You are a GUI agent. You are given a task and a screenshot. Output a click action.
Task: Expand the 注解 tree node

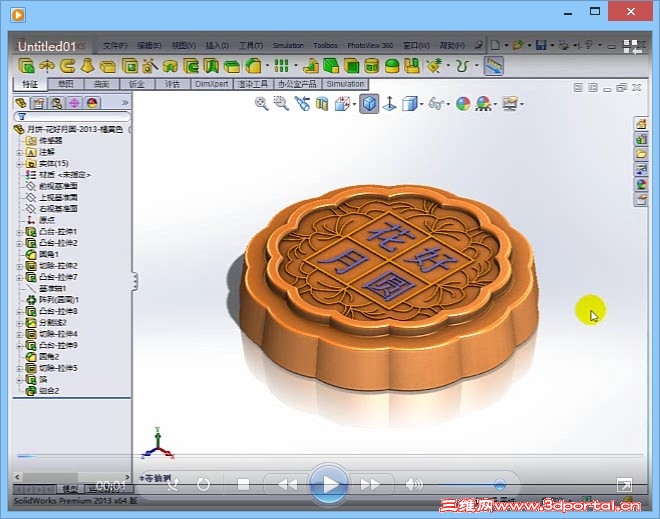[x=19, y=152]
